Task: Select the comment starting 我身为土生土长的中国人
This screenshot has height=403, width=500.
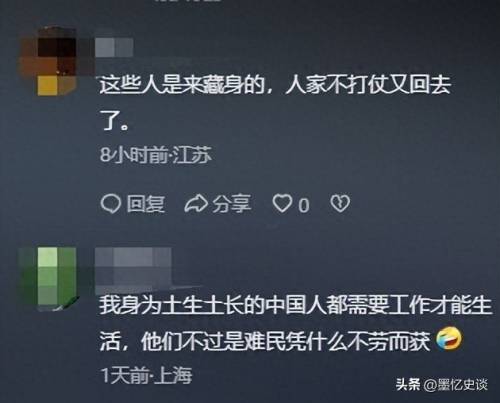Action: click(x=296, y=323)
